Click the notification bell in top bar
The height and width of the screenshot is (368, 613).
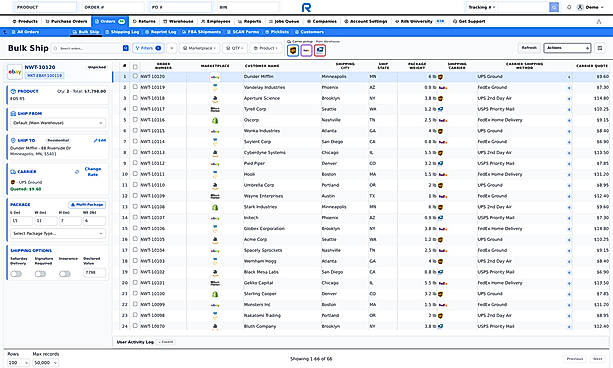tap(569, 7)
